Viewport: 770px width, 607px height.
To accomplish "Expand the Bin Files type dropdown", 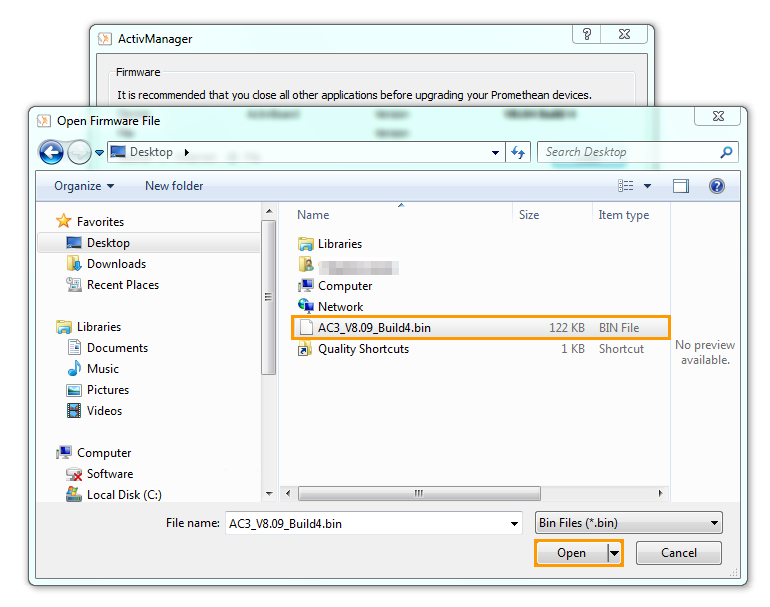I will point(714,523).
